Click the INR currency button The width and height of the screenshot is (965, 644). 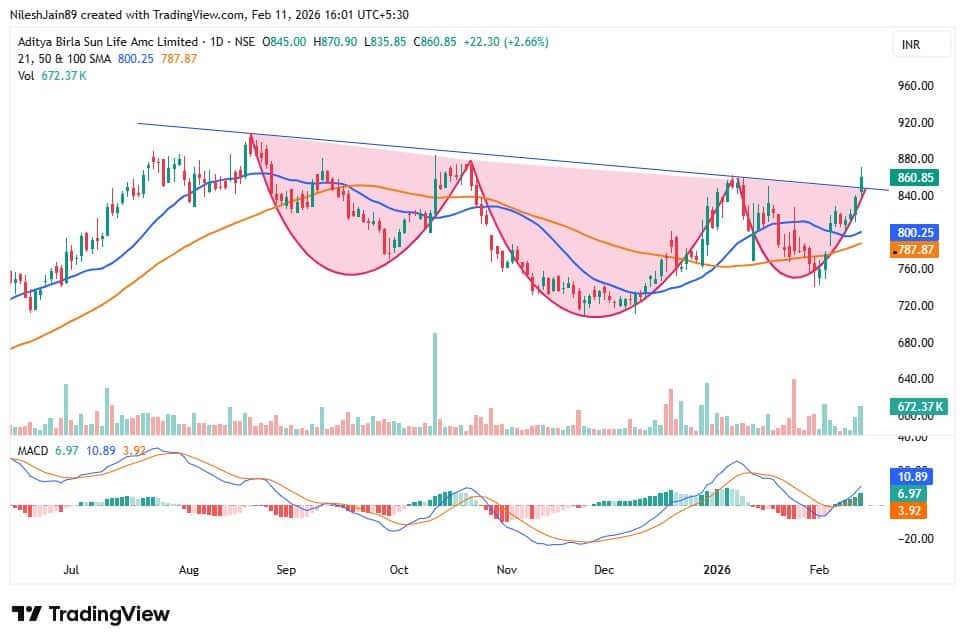pyautogui.click(x=921, y=44)
